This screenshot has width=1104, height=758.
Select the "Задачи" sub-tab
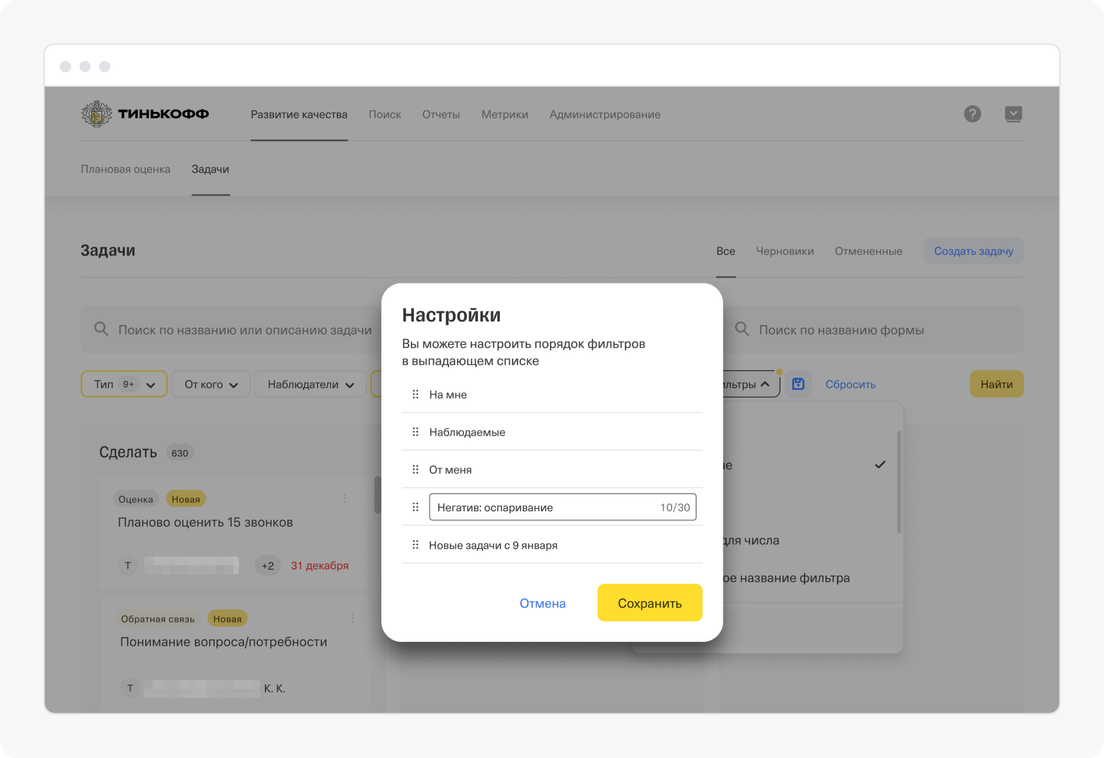click(x=211, y=169)
